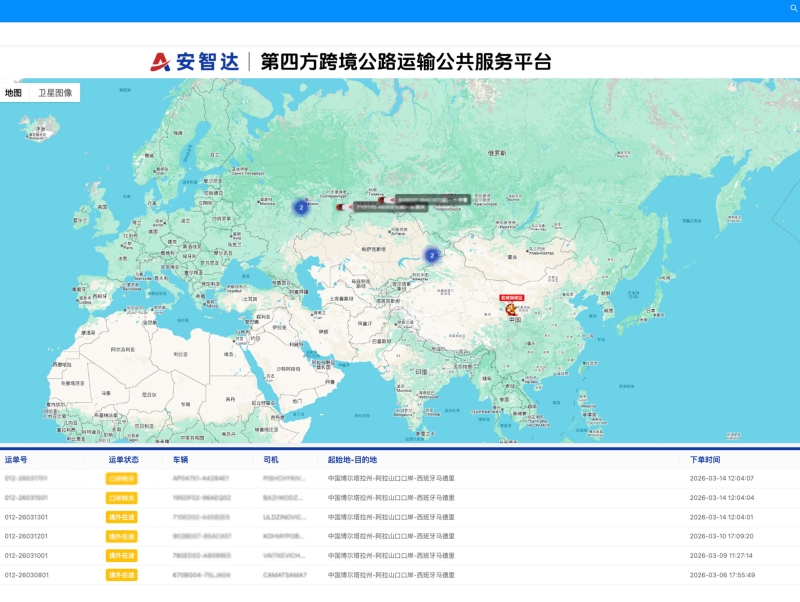
Task: Select order number 012-26030801
Action: pos(26,575)
